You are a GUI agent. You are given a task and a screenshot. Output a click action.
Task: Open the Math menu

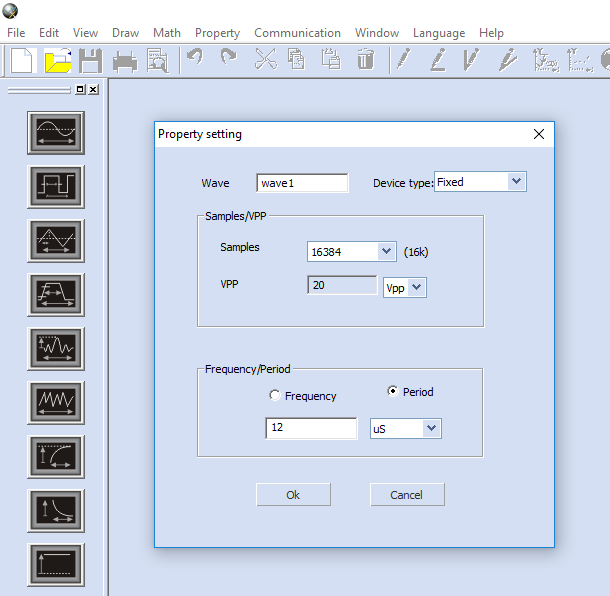point(167,33)
